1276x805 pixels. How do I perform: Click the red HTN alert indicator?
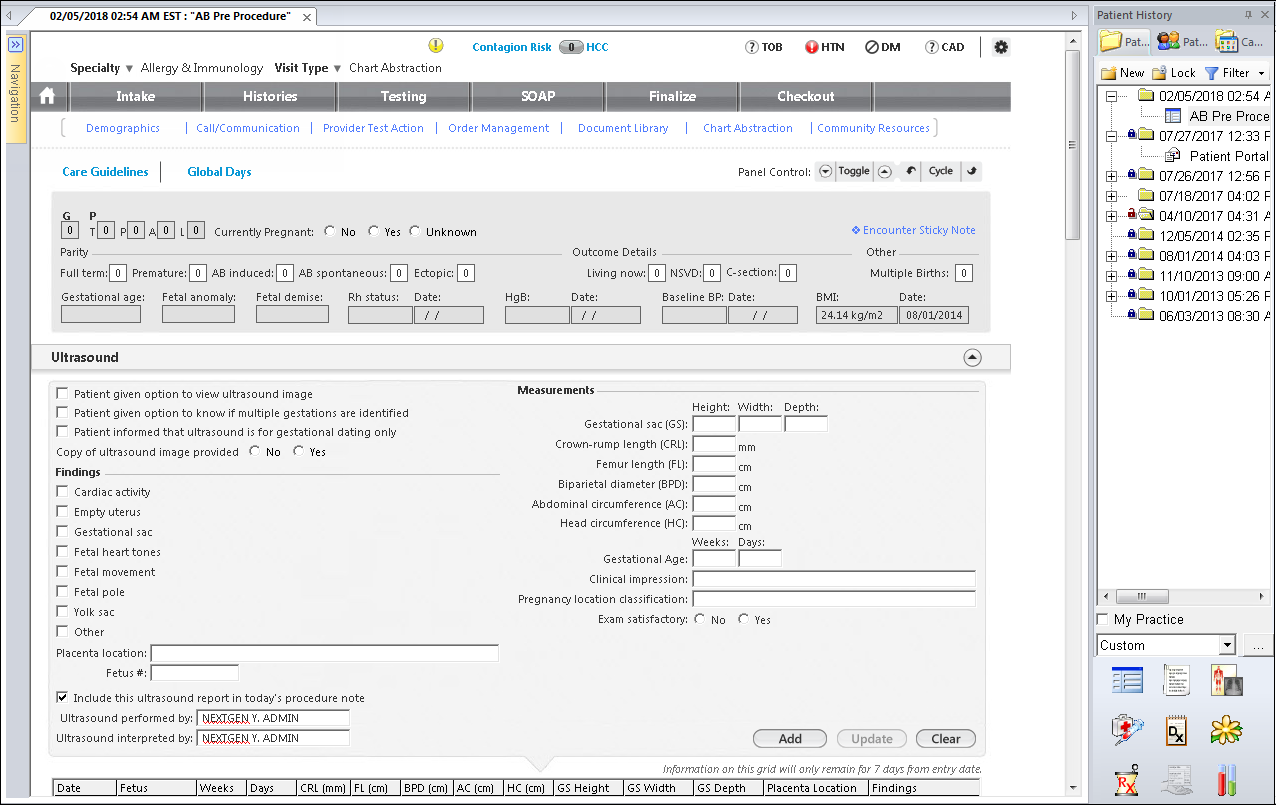(x=811, y=47)
